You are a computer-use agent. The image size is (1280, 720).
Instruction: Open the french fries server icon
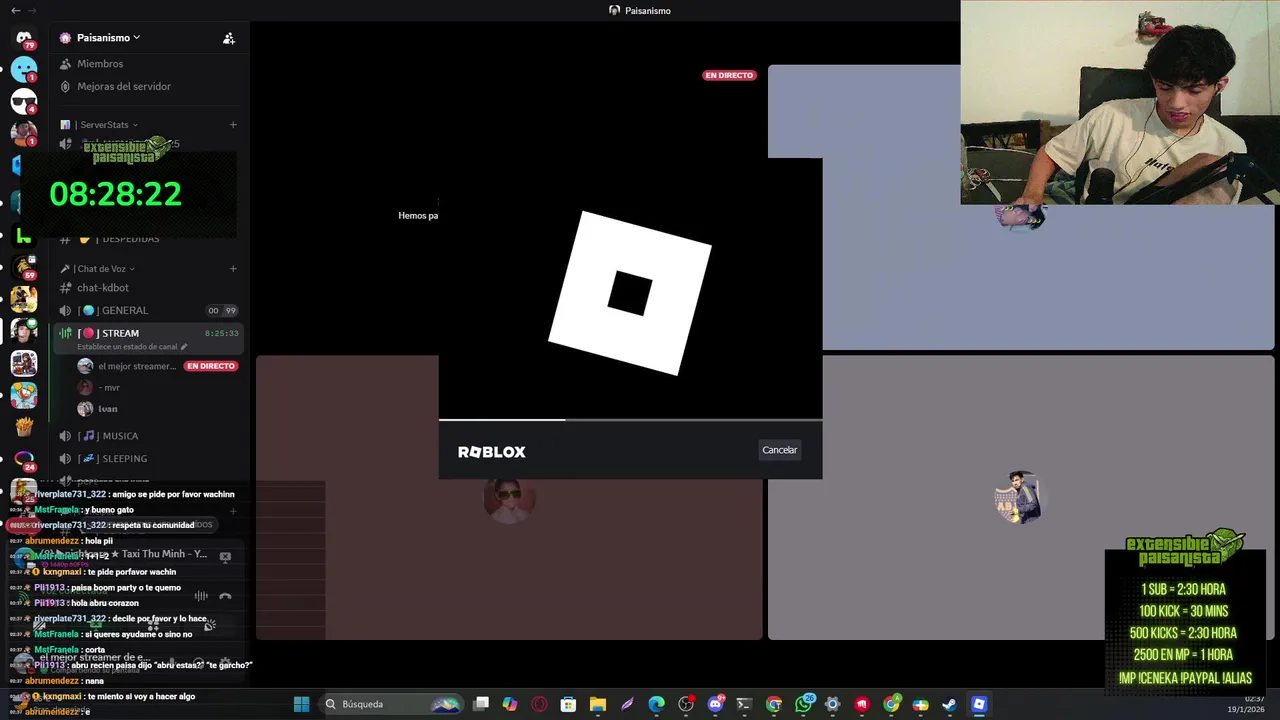pyautogui.click(x=24, y=427)
